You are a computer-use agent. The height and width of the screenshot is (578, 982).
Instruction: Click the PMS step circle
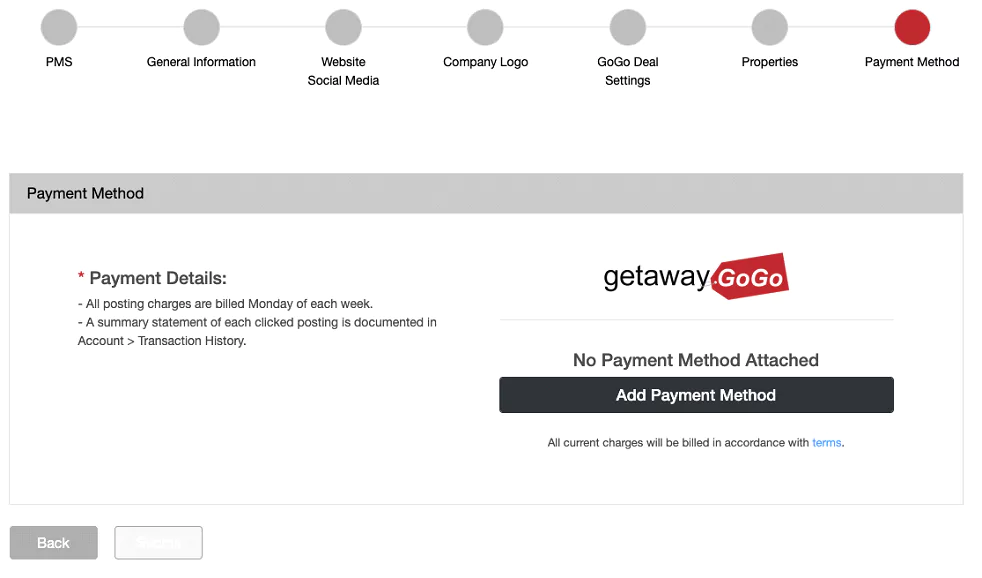tap(59, 28)
